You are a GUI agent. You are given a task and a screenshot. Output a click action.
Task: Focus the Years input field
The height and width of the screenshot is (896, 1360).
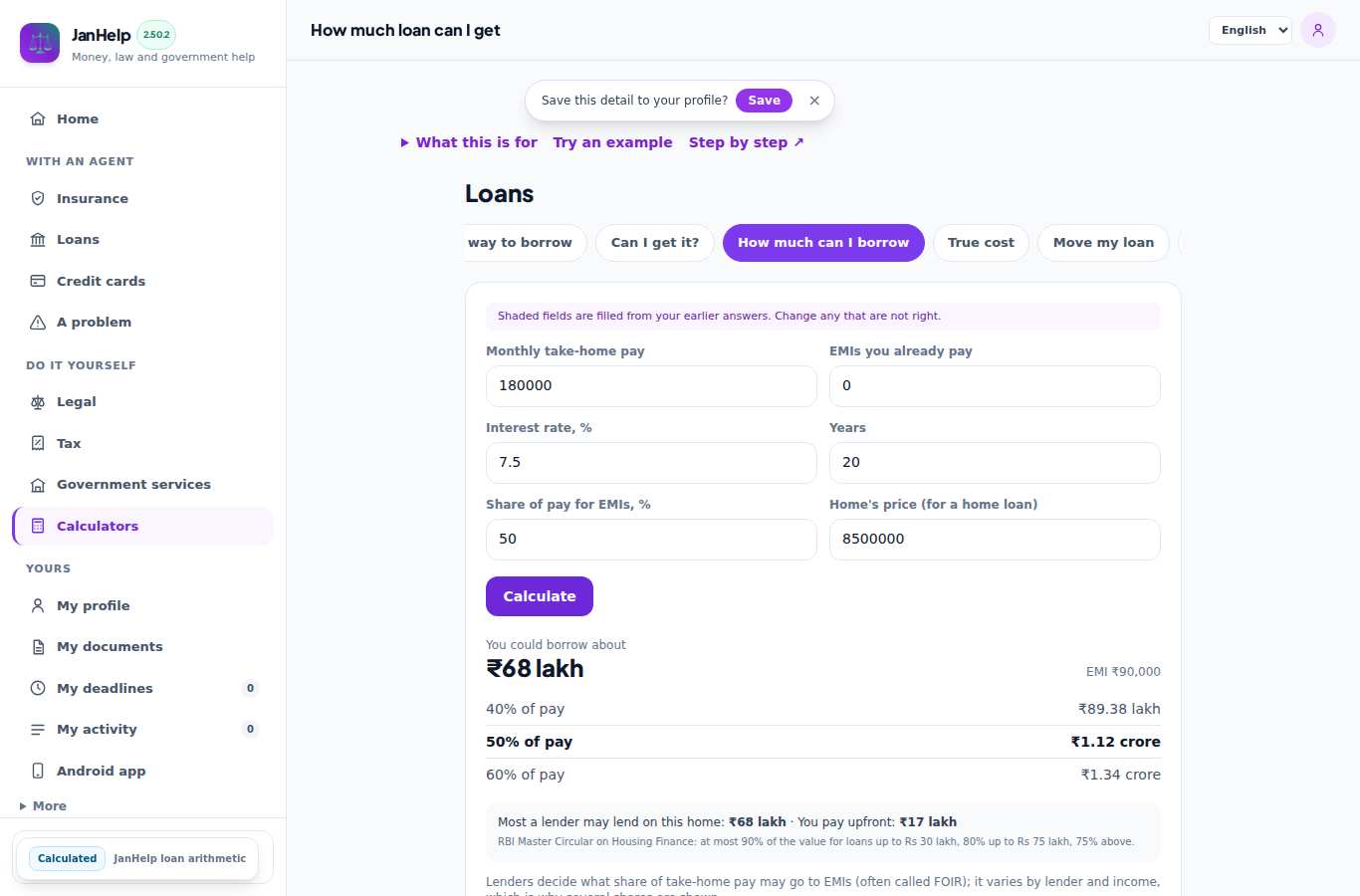coord(995,462)
